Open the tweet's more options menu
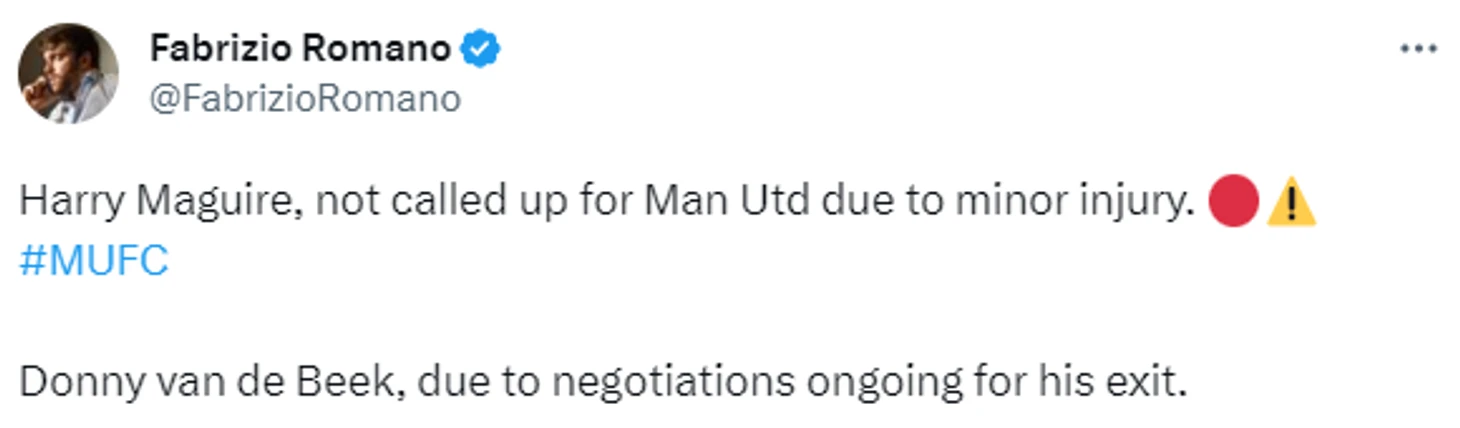The height and width of the screenshot is (428, 1460). click(x=1418, y=49)
